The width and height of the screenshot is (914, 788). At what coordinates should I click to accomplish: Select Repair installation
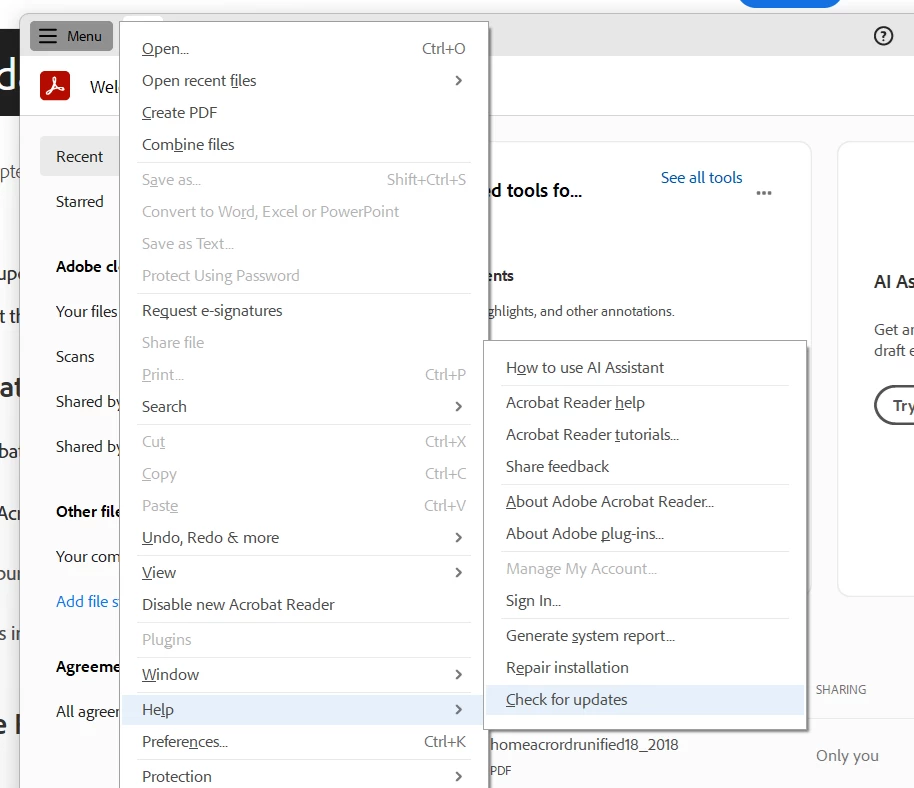tap(645, 669)
